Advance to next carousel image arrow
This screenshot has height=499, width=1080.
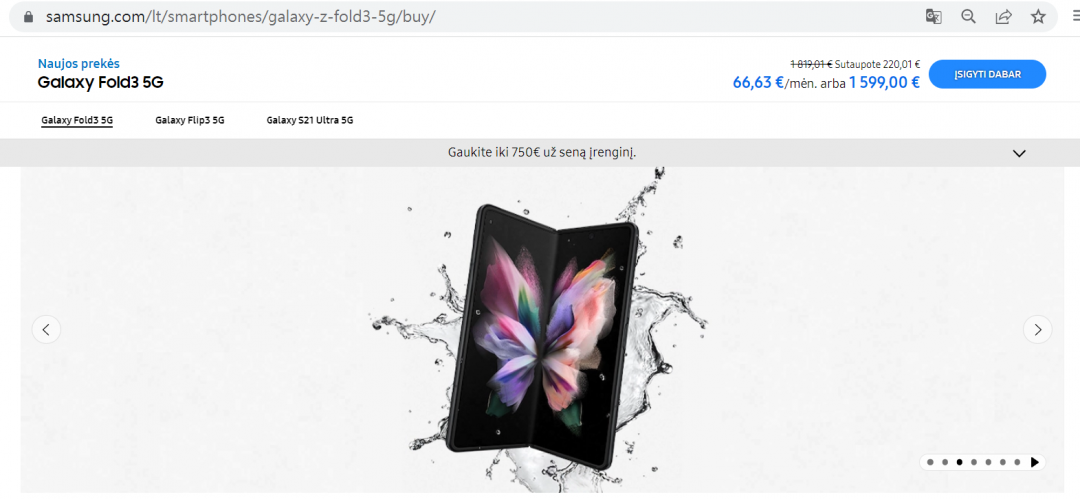point(1037,329)
